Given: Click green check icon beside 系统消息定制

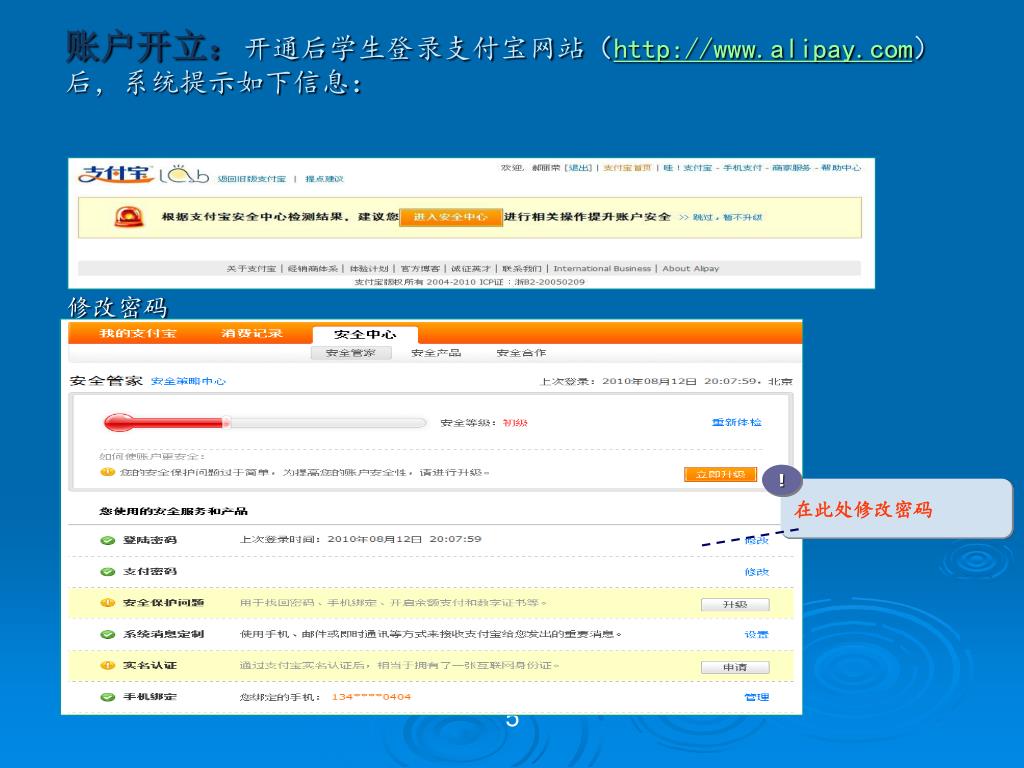Looking at the screenshot, I should pyautogui.click(x=108, y=634).
